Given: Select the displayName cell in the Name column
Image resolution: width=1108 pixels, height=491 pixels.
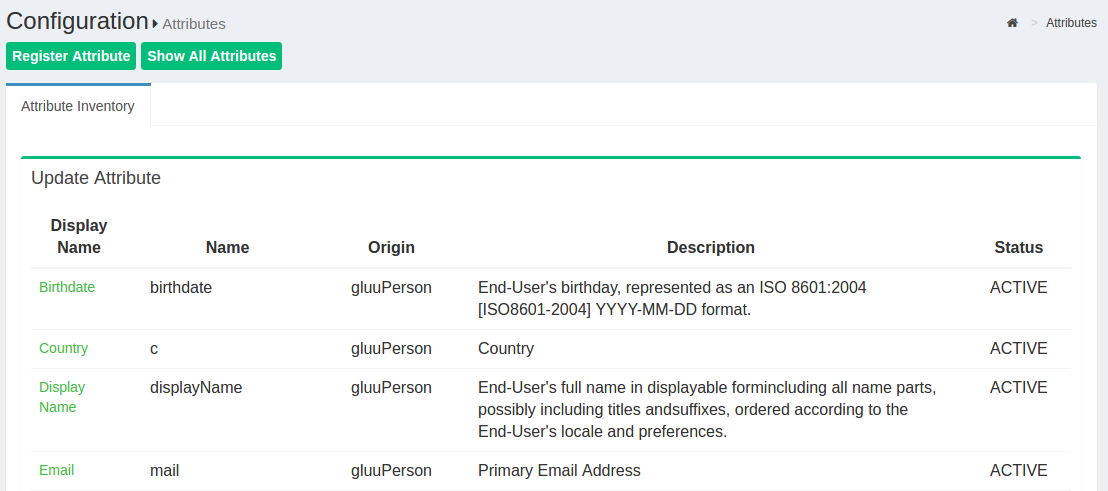Looking at the screenshot, I should (196, 387).
